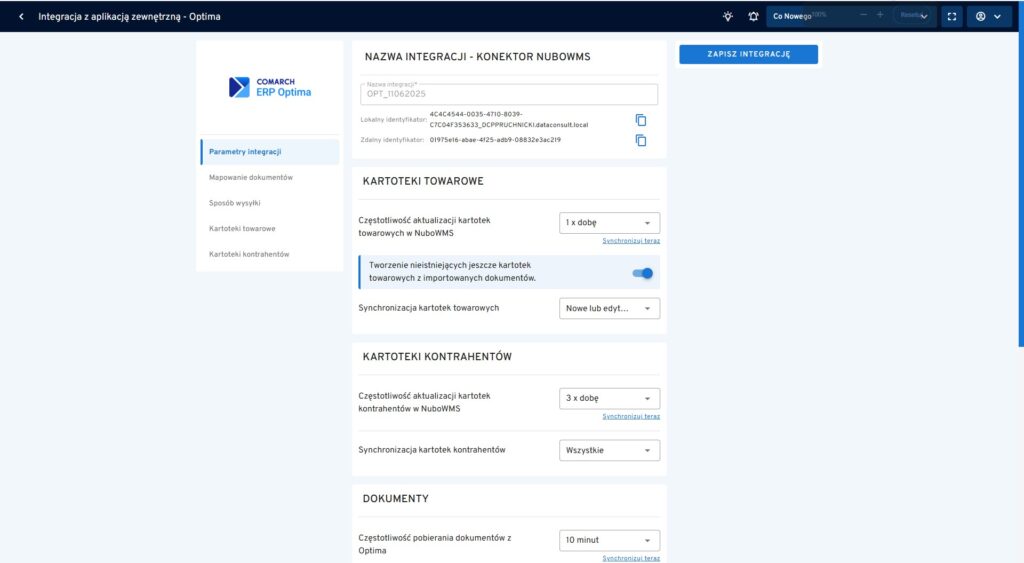Click the back arrow in header
This screenshot has width=1024, height=563.
point(21,17)
